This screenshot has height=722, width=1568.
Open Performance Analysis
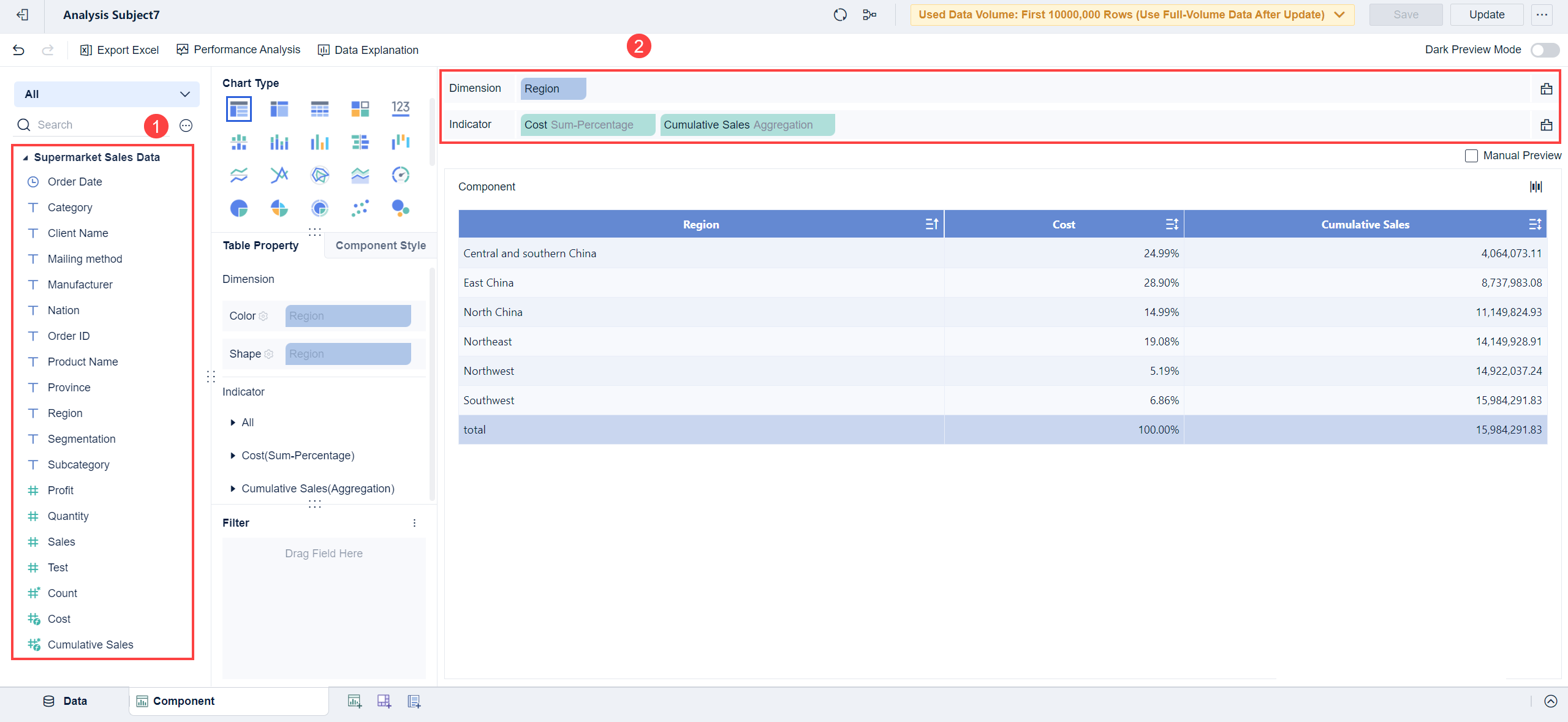click(x=238, y=50)
